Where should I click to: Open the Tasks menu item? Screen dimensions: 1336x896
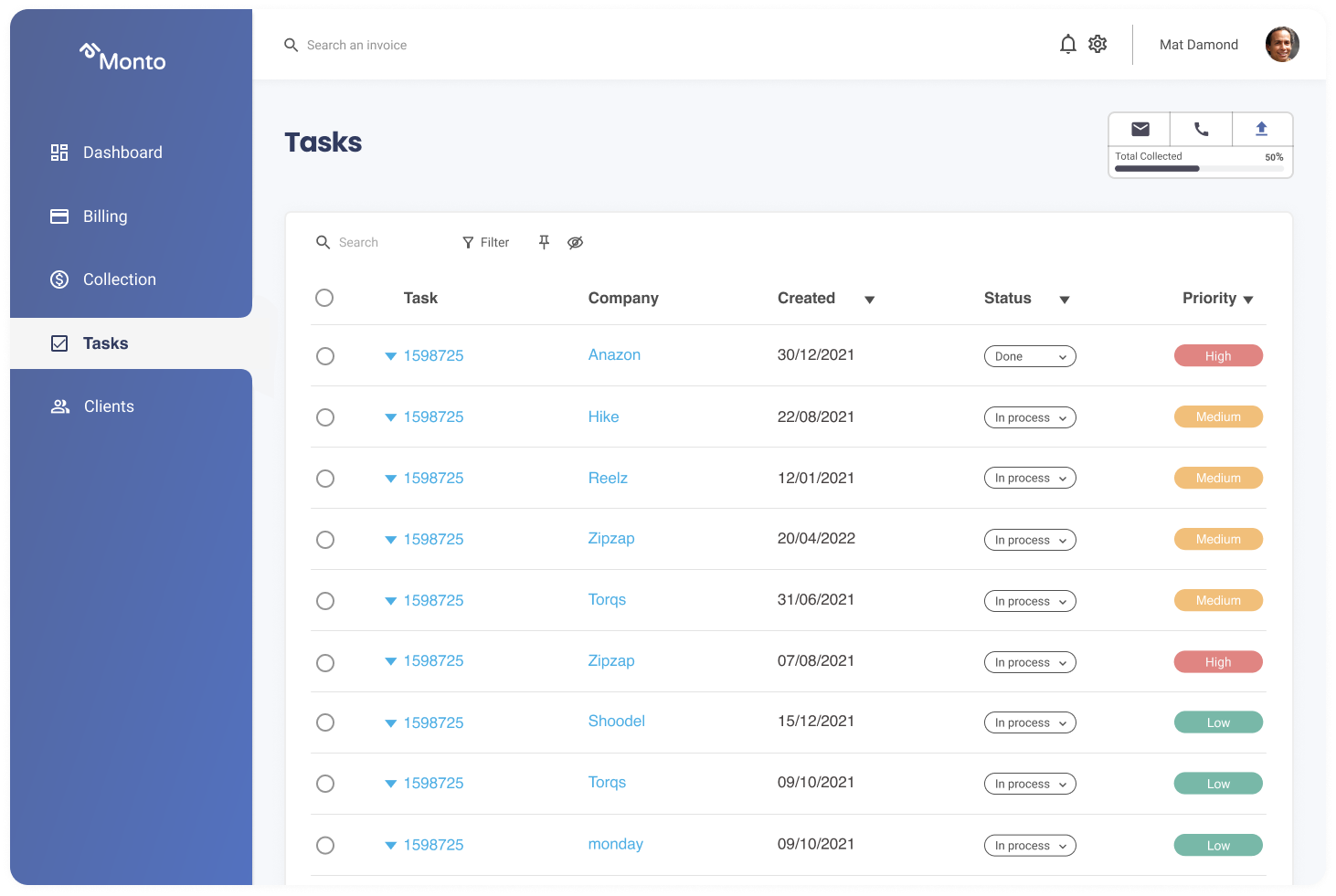[x=131, y=343]
